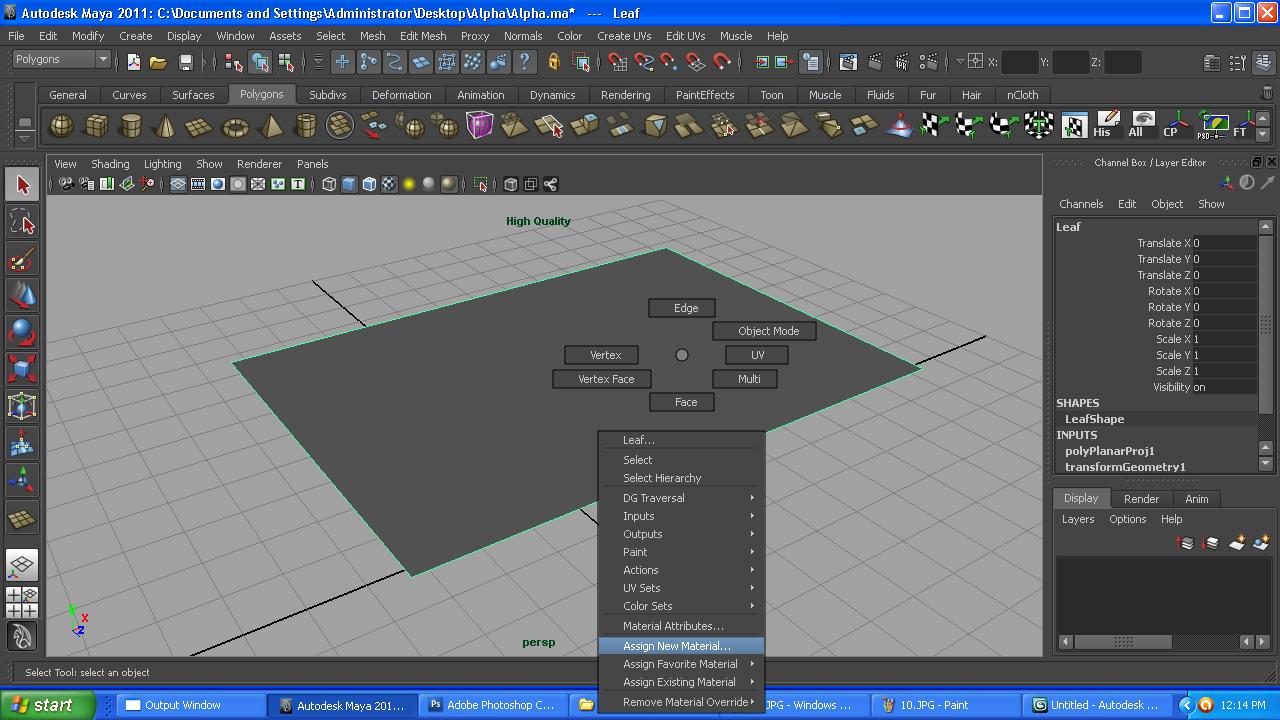Select the Lasso selection tool in the toolbox
The height and width of the screenshot is (720, 1280).
pyautogui.click(x=22, y=222)
